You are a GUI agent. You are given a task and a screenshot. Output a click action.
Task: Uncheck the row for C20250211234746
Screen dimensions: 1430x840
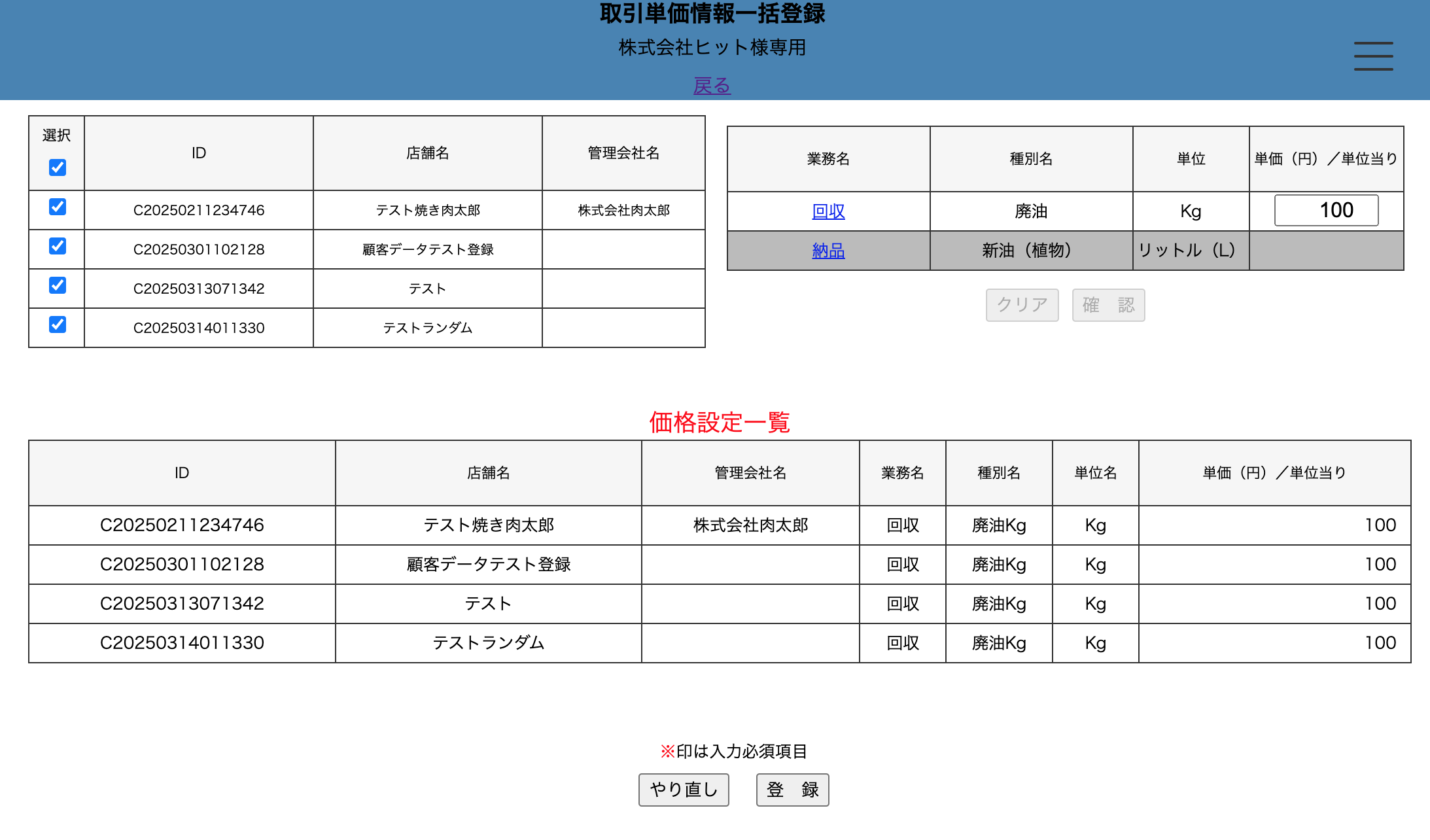pyautogui.click(x=58, y=207)
